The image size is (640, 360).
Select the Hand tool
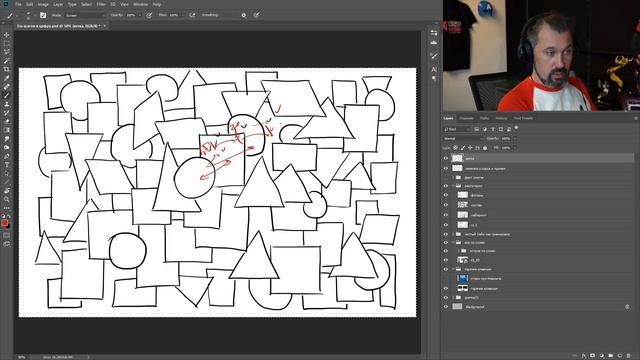pos(7,191)
